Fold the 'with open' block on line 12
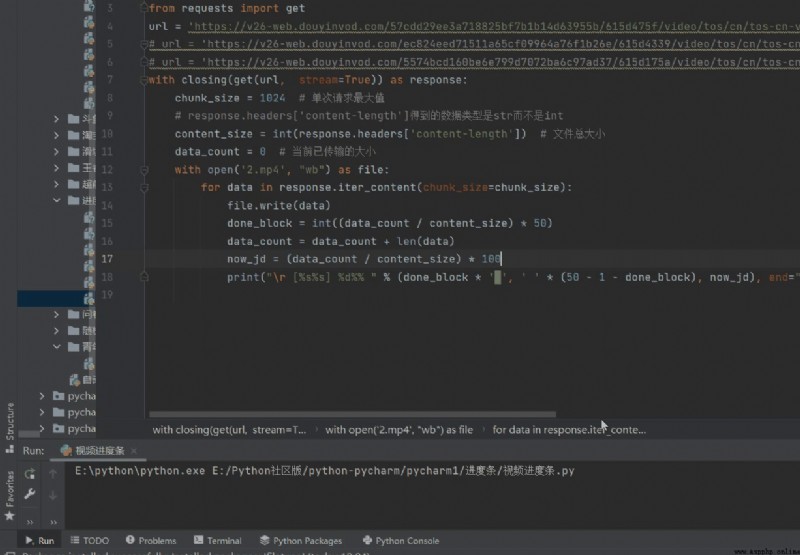This screenshot has height=555, width=800. pyautogui.click(x=144, y=170)
